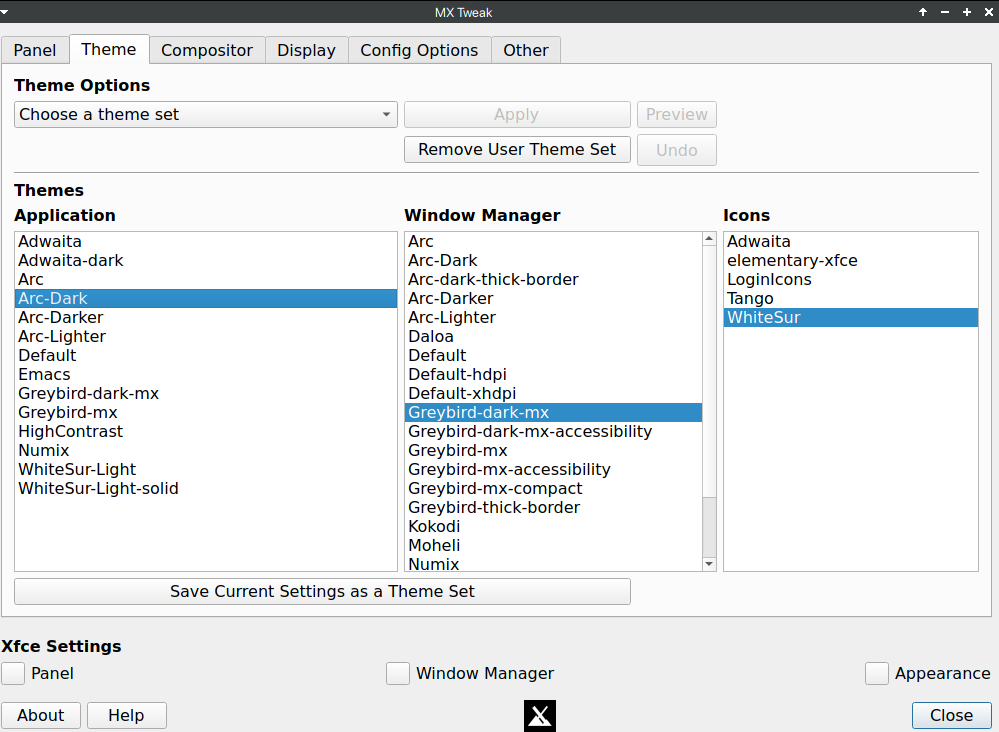Viewport: 999px width, 732px height.
Task: Choose Greybird-dark-mx in Application list
Action: pos(206,394)
